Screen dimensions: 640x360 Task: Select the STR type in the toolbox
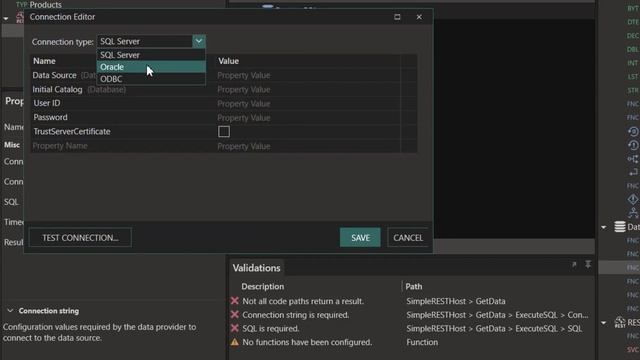pos(633,90)
